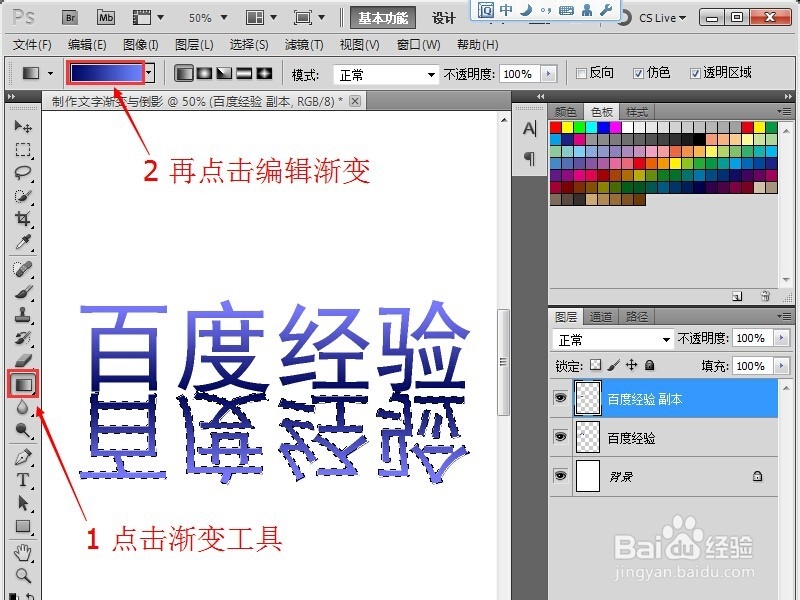
Task: Select the 百度经验 副本 layer thumbnail
Action: point(587,398)
